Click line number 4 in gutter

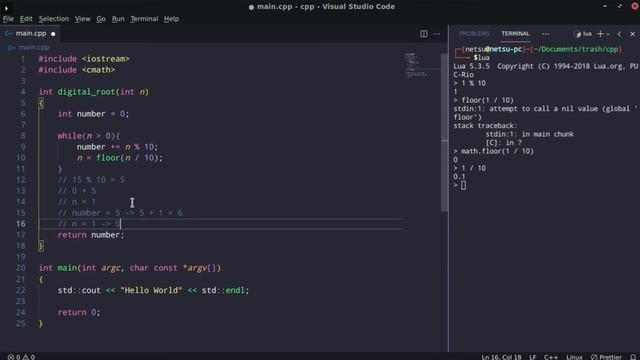pyautogui.click(x=23, y=92)
